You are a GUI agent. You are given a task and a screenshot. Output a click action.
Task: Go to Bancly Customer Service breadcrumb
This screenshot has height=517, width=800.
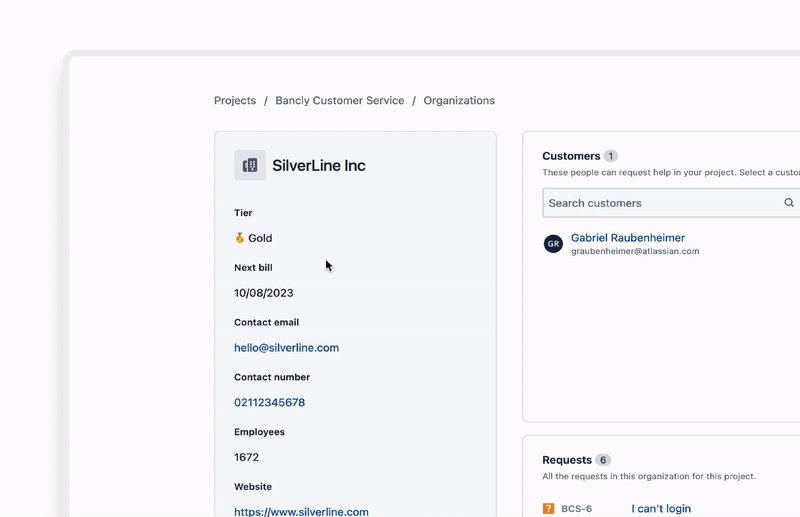(340, 101)
